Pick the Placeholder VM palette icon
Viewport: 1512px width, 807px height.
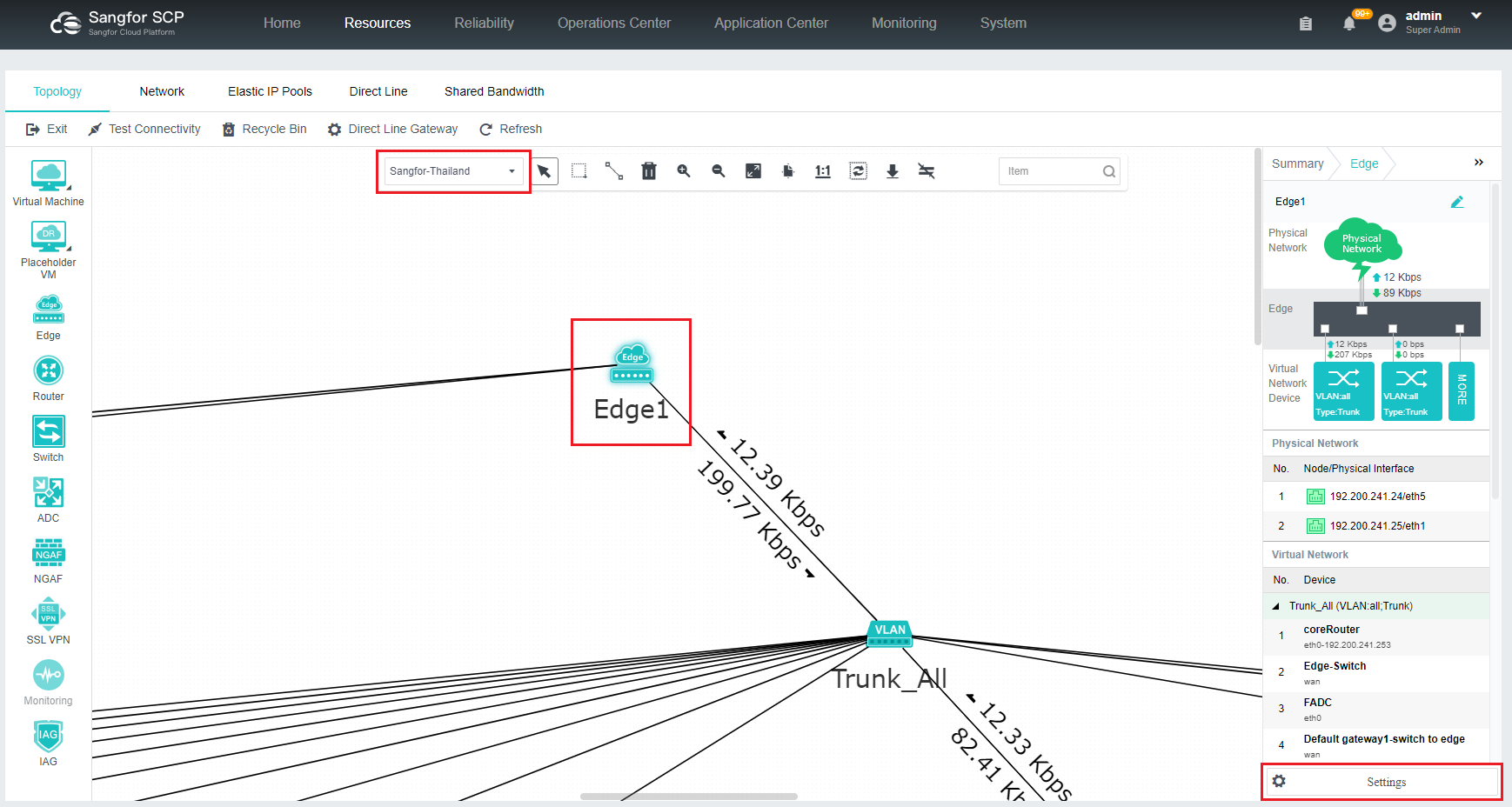coord(49,237)
